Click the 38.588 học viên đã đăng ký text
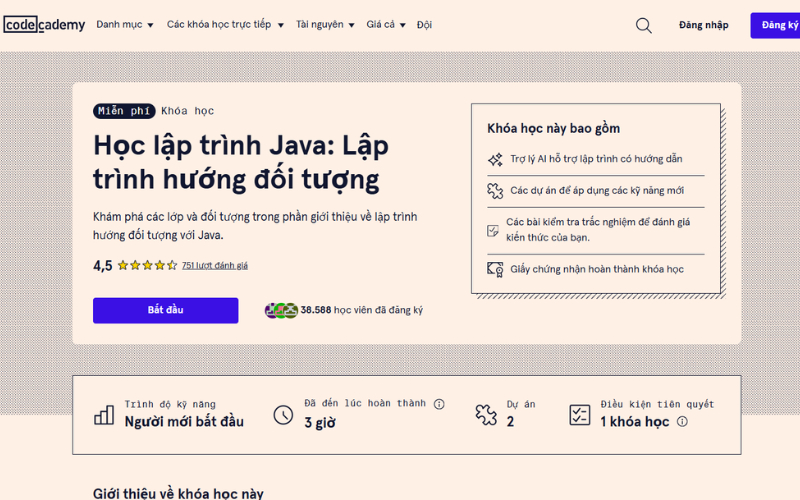Screen dimensions: 800x500 click(361, 310)
